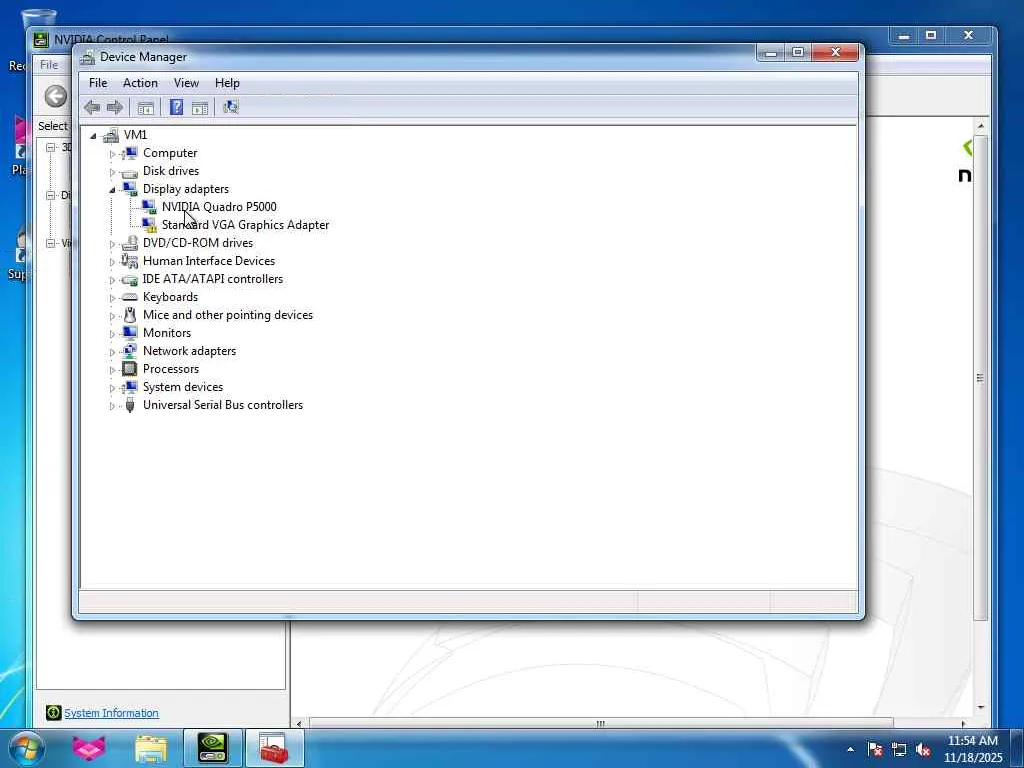
Task: Select the Monitors label
Action: coord(167,333)
